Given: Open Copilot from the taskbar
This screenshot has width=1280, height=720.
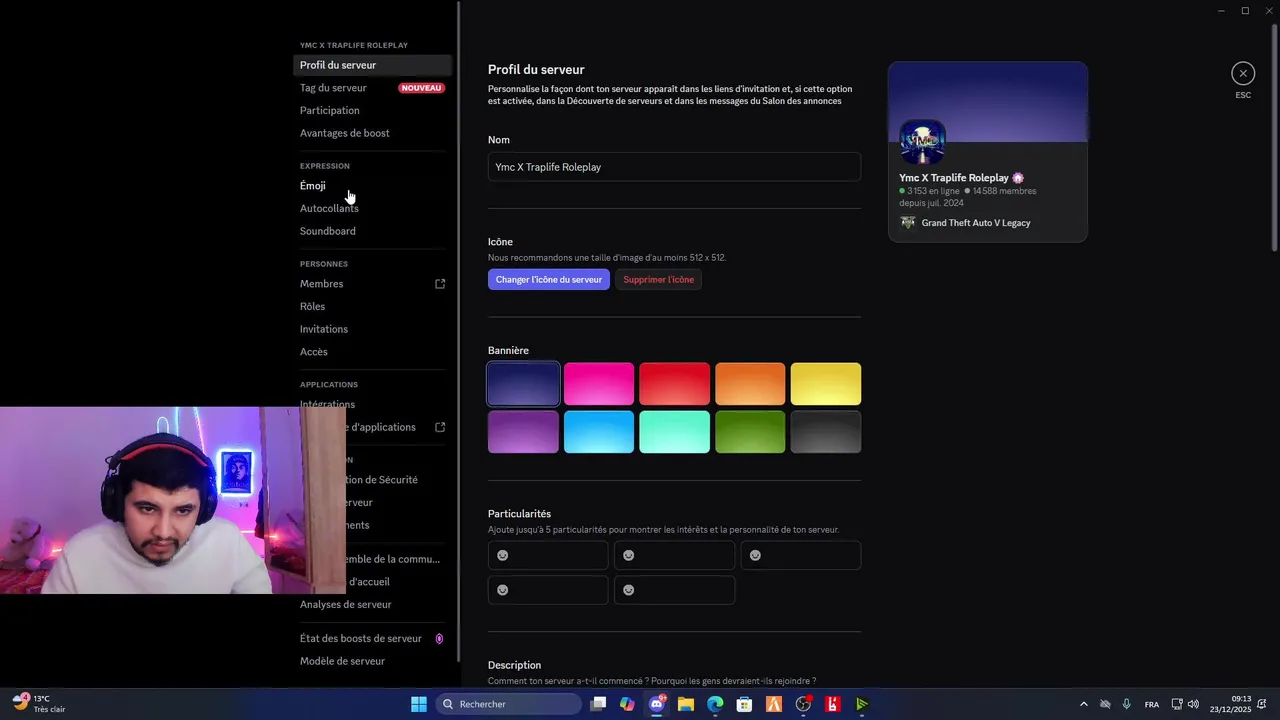Looking at the screenshot, I should coord(627,704).
